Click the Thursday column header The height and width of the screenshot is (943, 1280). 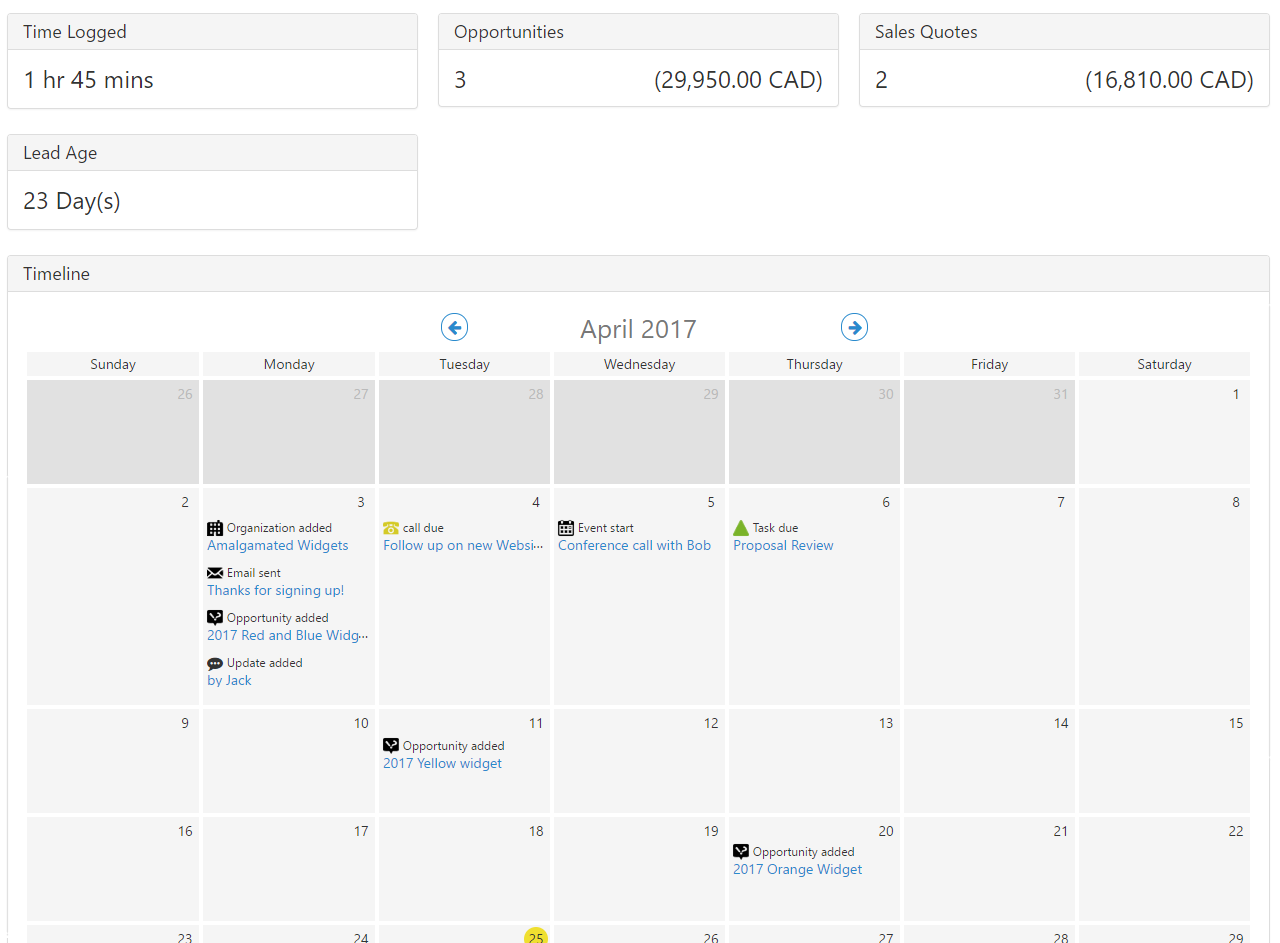(814, 364)
